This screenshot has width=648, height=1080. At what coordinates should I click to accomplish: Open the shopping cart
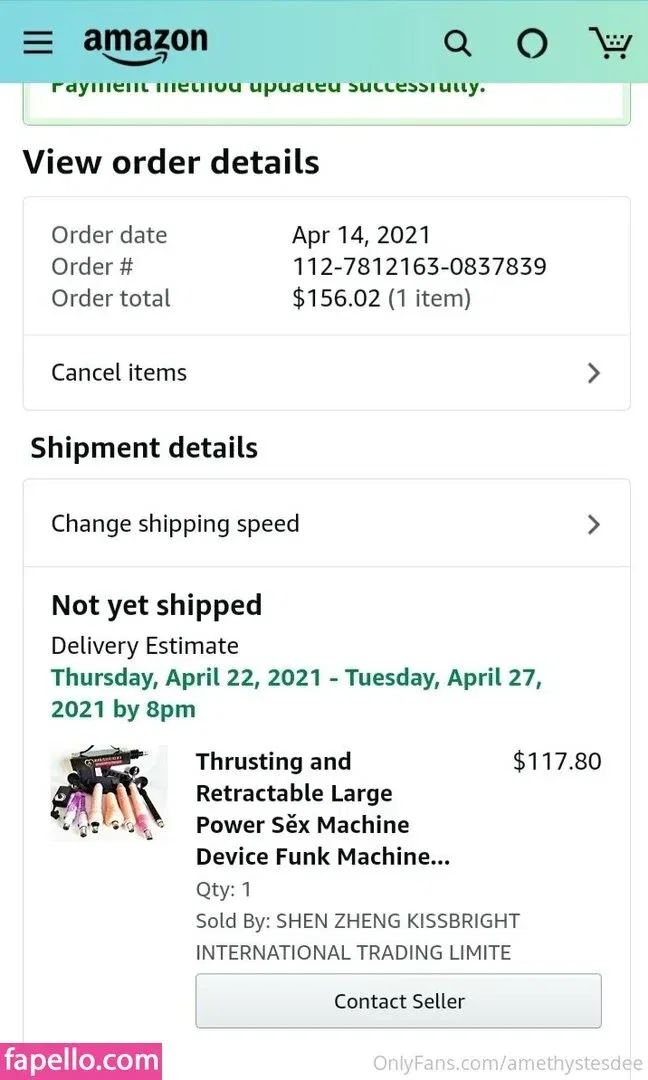click(609, 43)
